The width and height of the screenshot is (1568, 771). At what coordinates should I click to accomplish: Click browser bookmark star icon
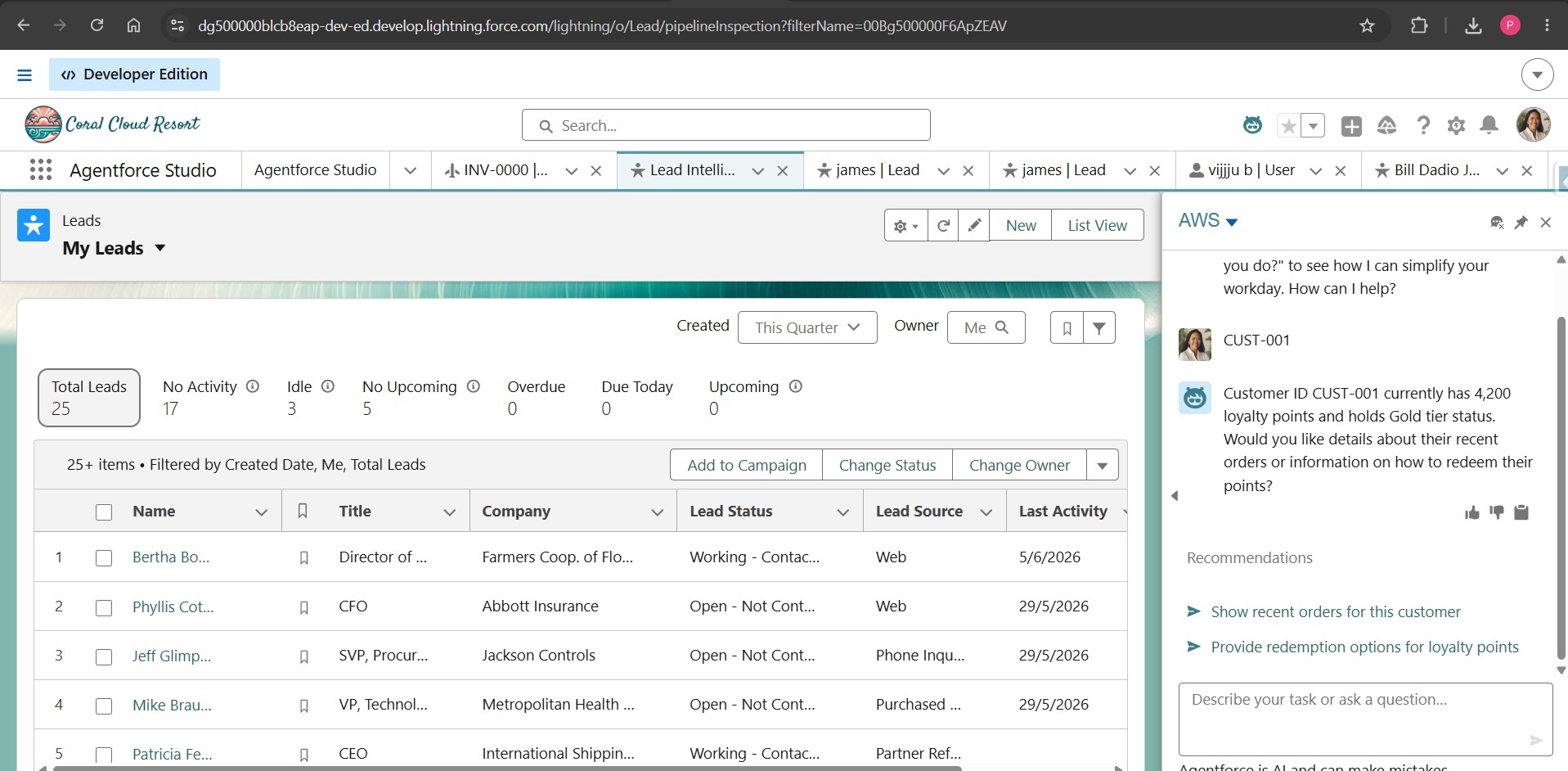click(1367, 25)
